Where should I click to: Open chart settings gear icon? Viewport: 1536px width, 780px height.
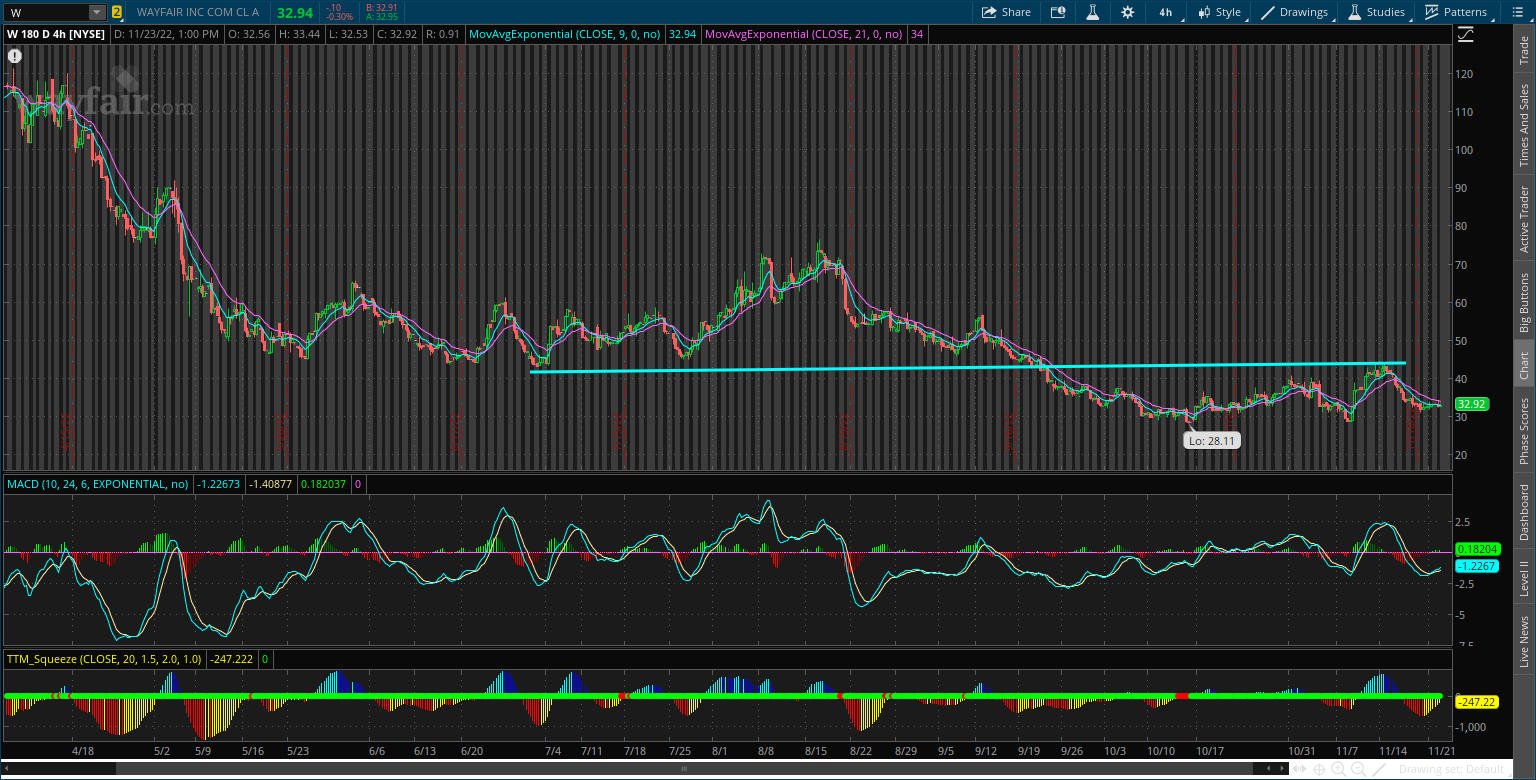(x=1128, y=12)
